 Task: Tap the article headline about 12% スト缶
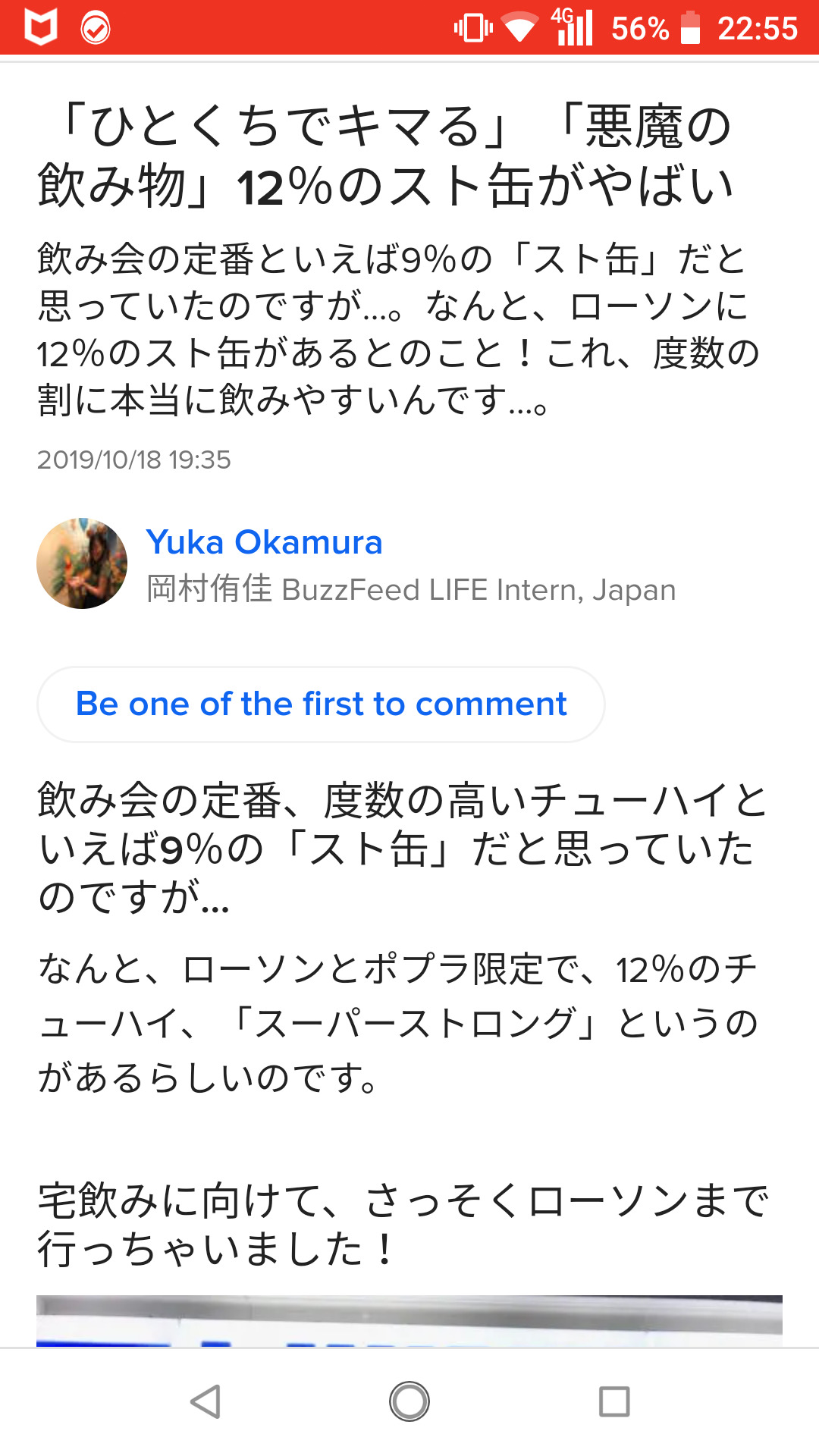pyautogui.click(x=387, y=155)
